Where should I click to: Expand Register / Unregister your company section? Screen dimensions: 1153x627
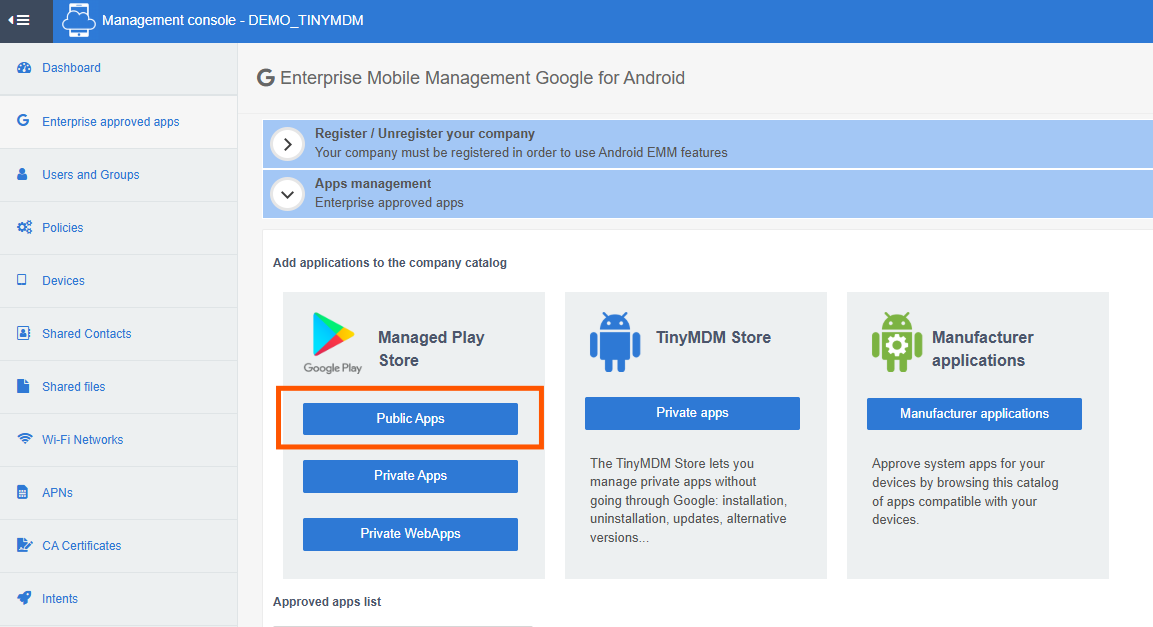coord(288,144)
